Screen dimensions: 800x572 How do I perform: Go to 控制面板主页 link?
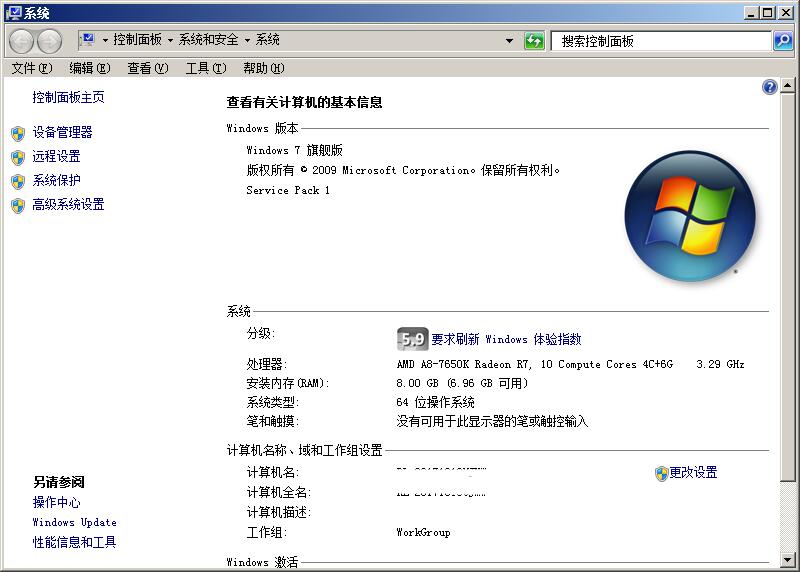click(x=68, y=97)
